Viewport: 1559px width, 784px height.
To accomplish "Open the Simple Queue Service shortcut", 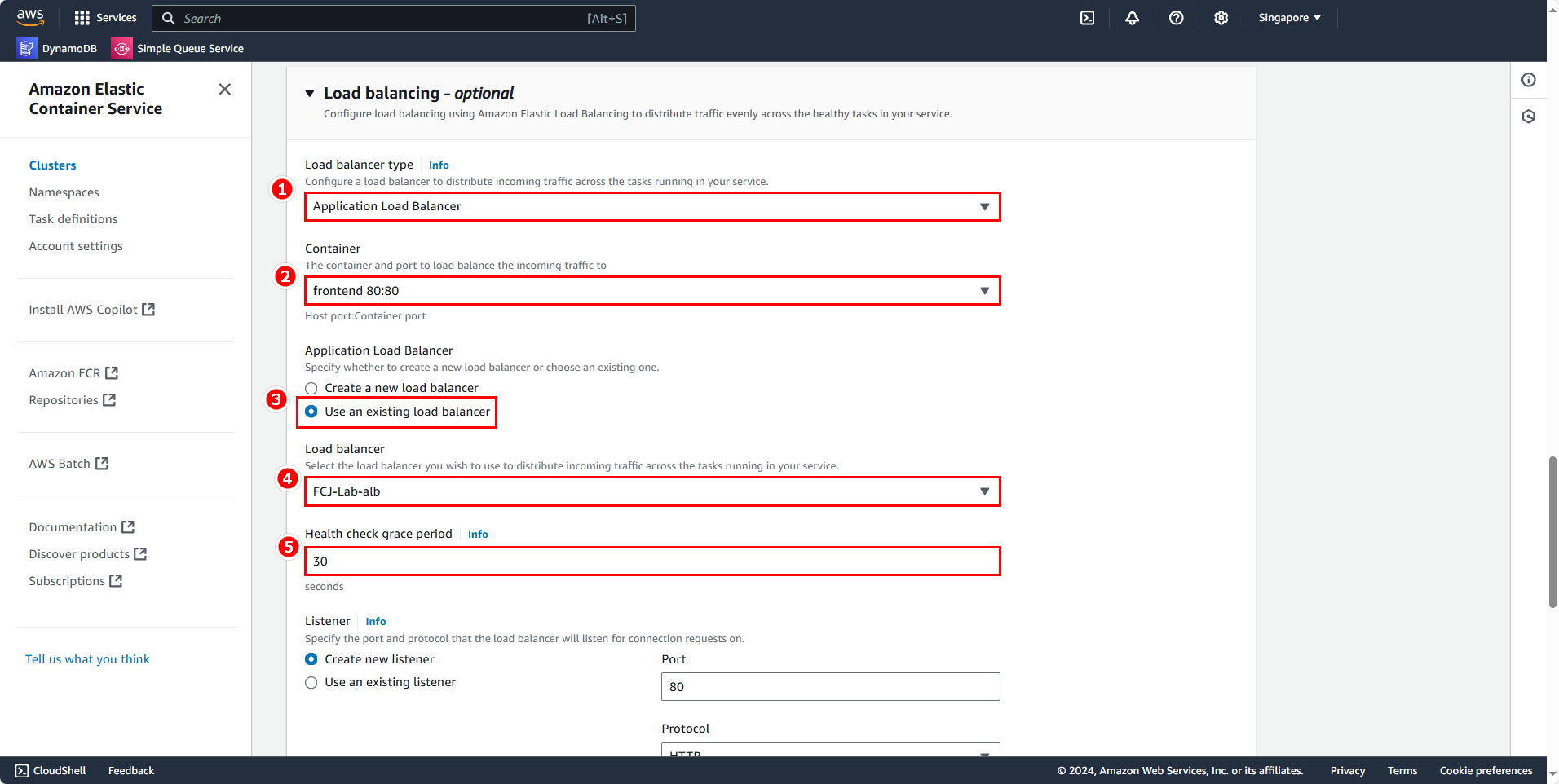I will click(x=178, y=49).
